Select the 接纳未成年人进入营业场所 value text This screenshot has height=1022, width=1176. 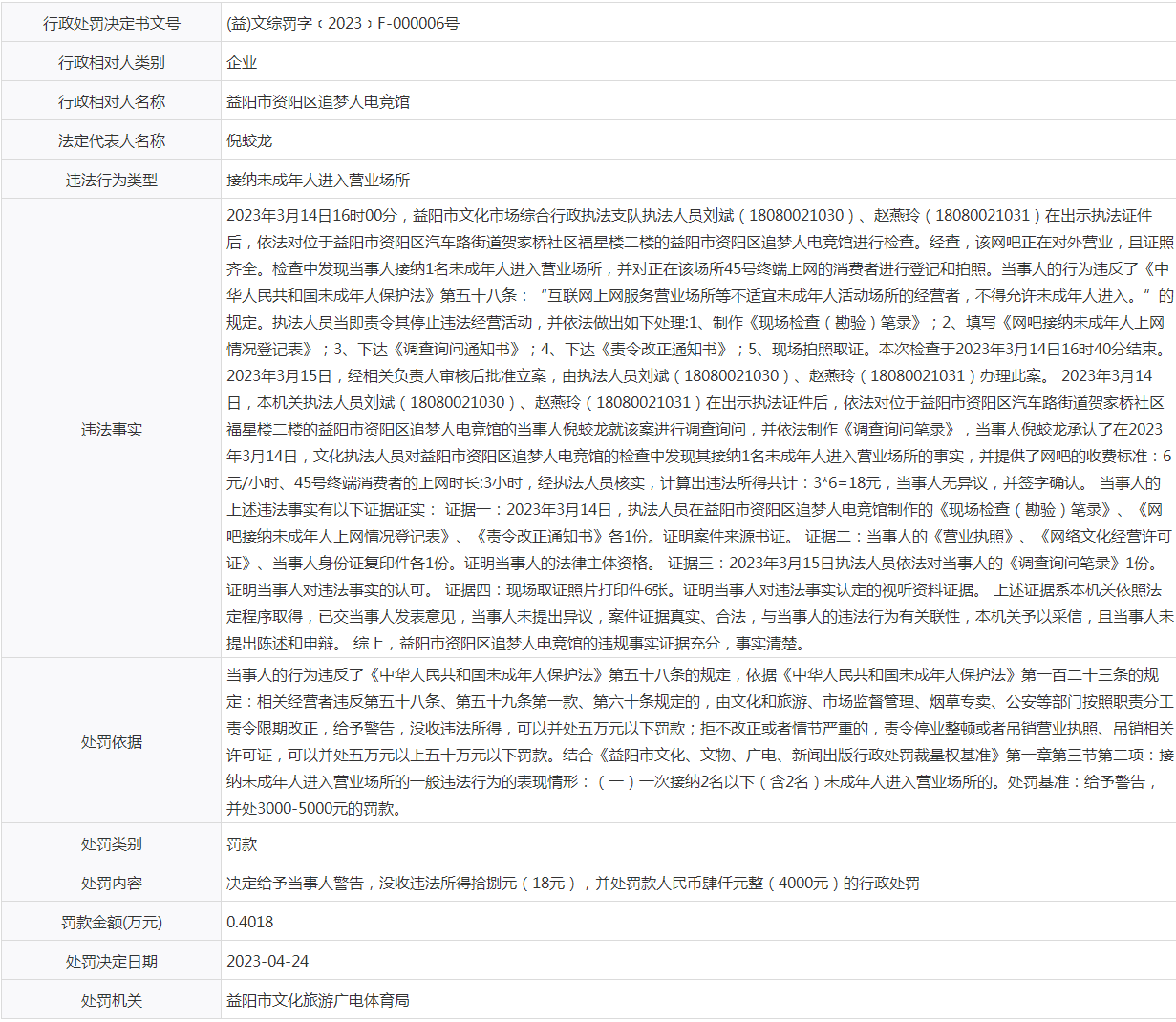pyautogui.click(x=318, y=180)
